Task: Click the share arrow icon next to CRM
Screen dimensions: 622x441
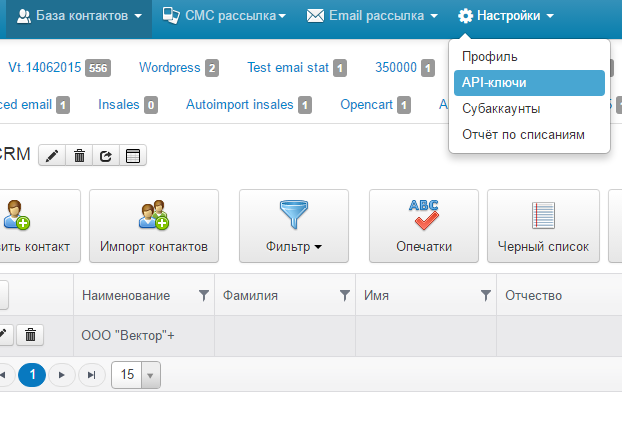Action: pos(106,155)
